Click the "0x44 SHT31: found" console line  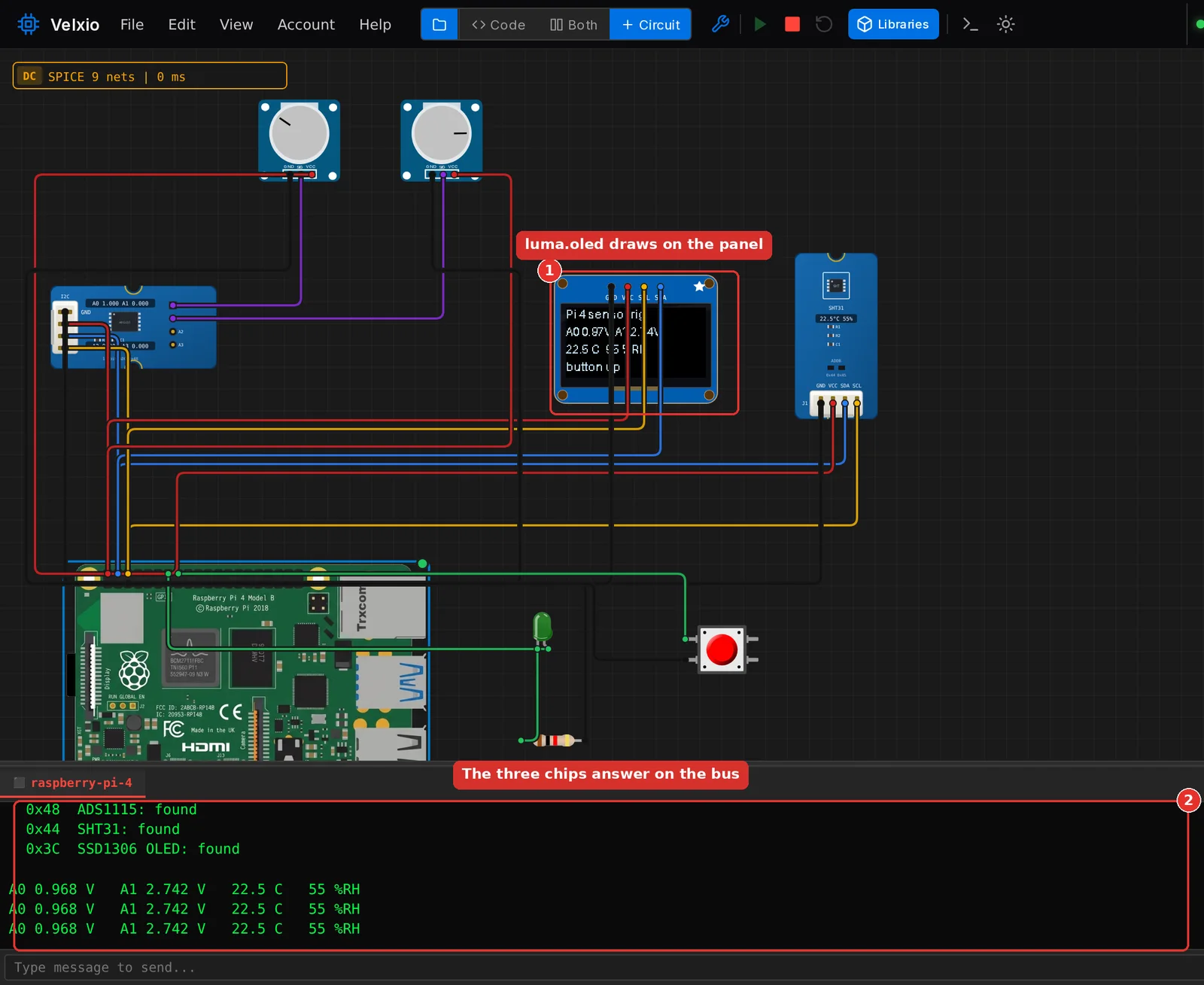103,829
